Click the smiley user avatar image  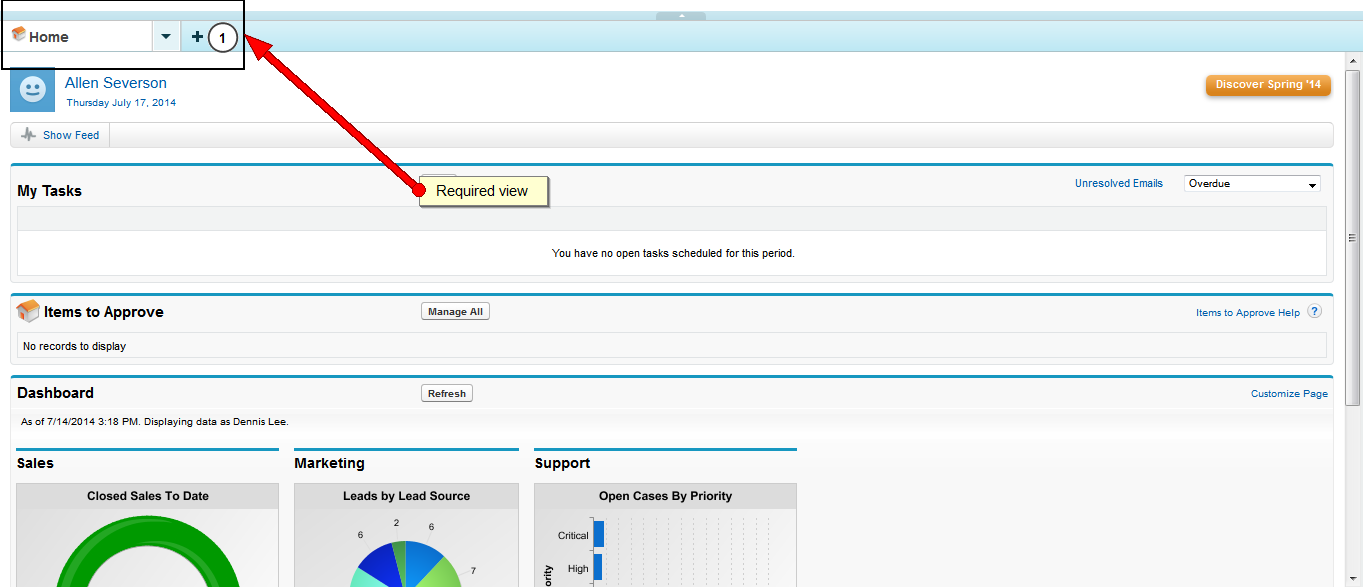pos(33,90)
